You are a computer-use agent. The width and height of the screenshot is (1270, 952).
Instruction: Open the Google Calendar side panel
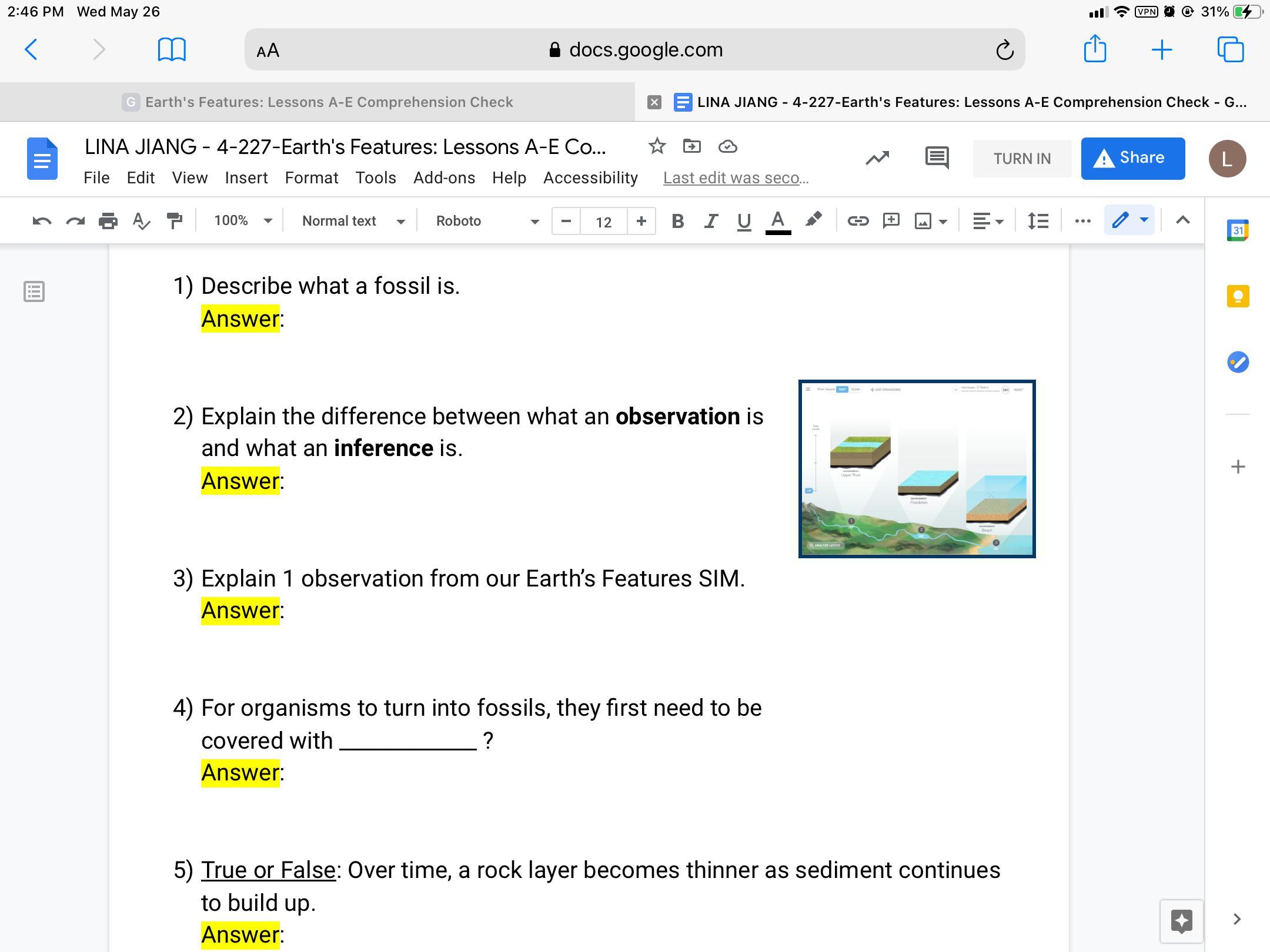[1238, 230]
